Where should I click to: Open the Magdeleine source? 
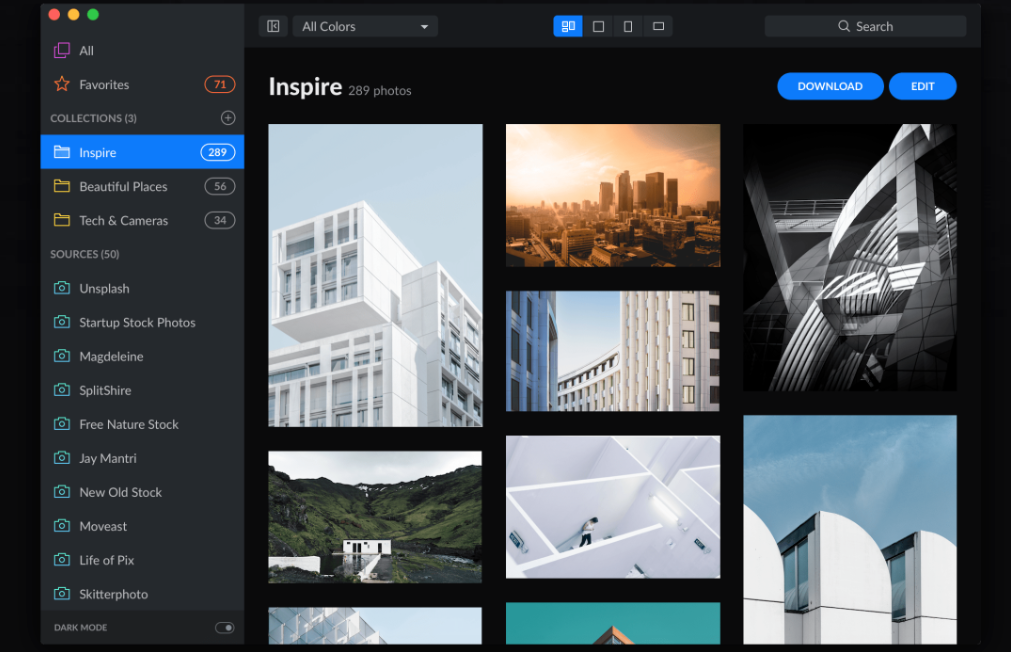(x=142, y=356)
